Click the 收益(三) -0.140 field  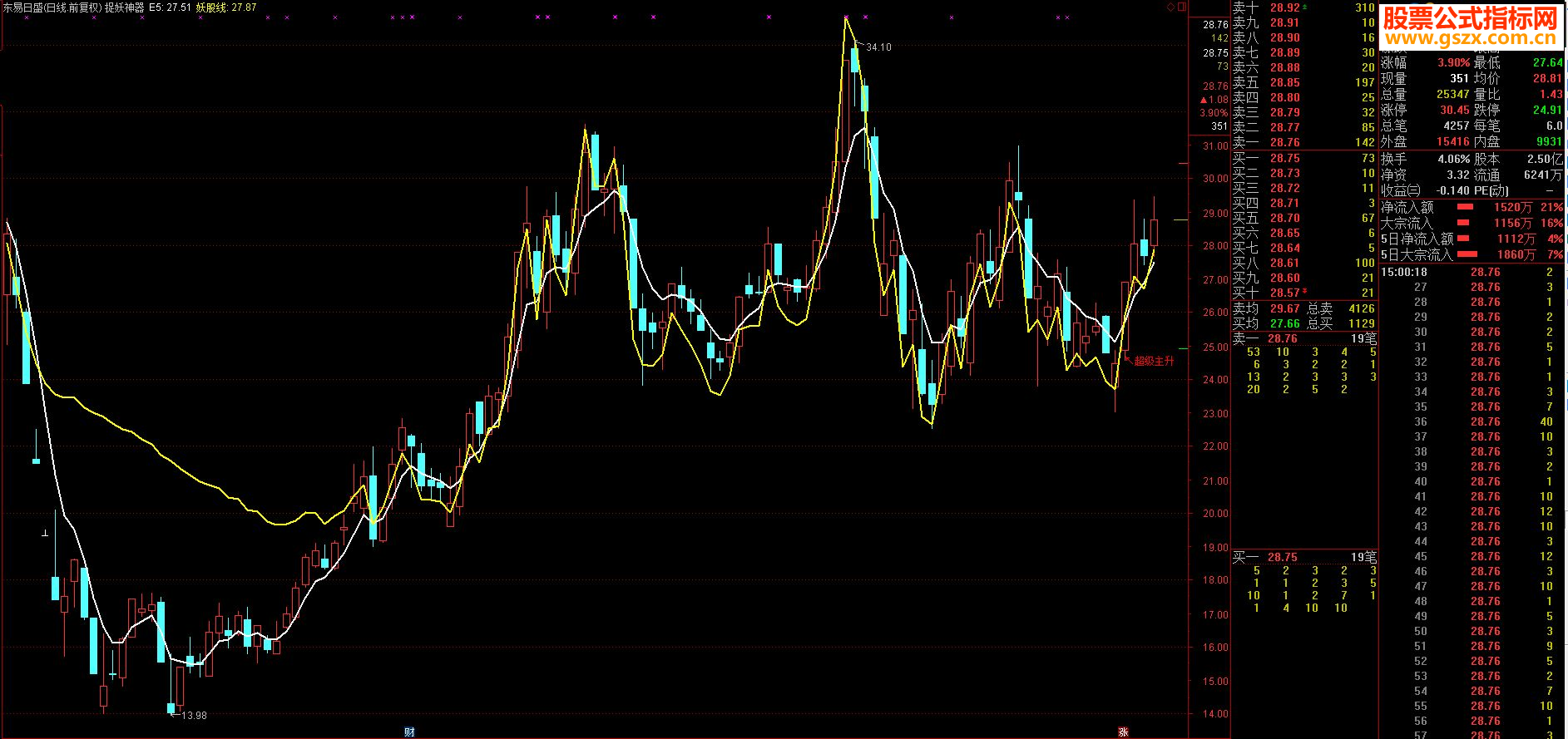[x=1425, y=190]
